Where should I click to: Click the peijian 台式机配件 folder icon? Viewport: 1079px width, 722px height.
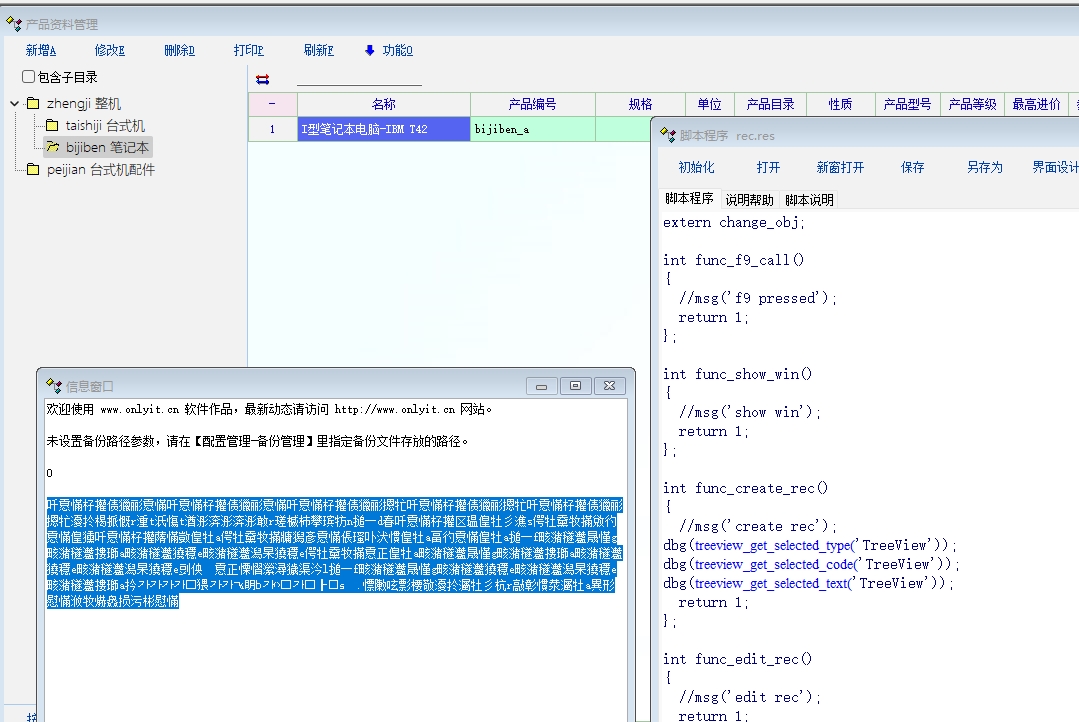33,170
